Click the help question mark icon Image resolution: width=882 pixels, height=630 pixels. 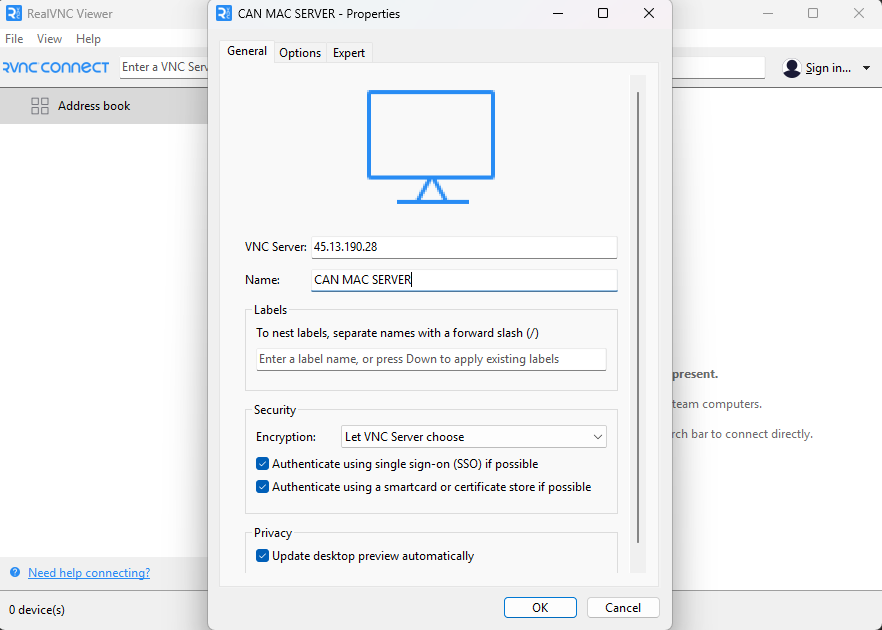point(15,572)
